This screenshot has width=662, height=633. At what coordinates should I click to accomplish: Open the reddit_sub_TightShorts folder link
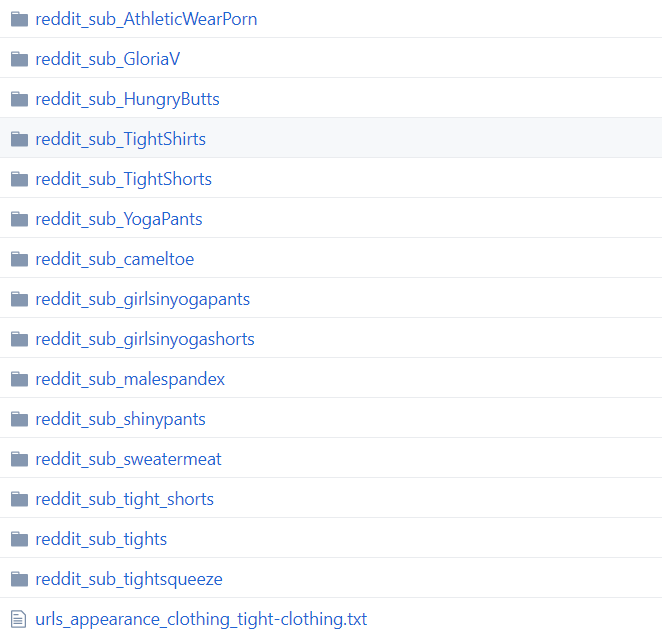(x=123, y=179)
